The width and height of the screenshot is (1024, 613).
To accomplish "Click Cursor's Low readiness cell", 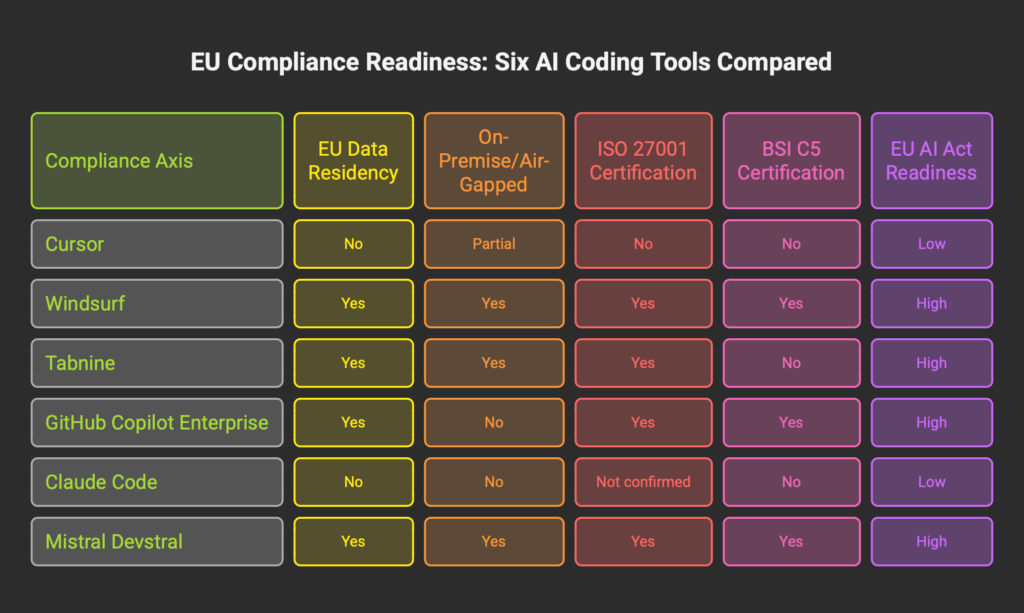I will tap(931, 244).
